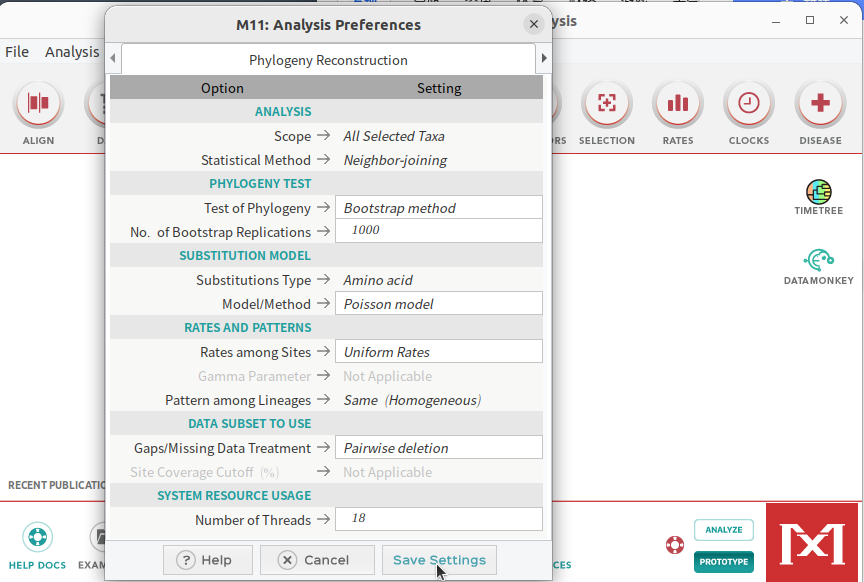The height and width of the screenshot is (582, 864).
Task: Click the Rates toolbar icon
Action: (x=677, y=104)
